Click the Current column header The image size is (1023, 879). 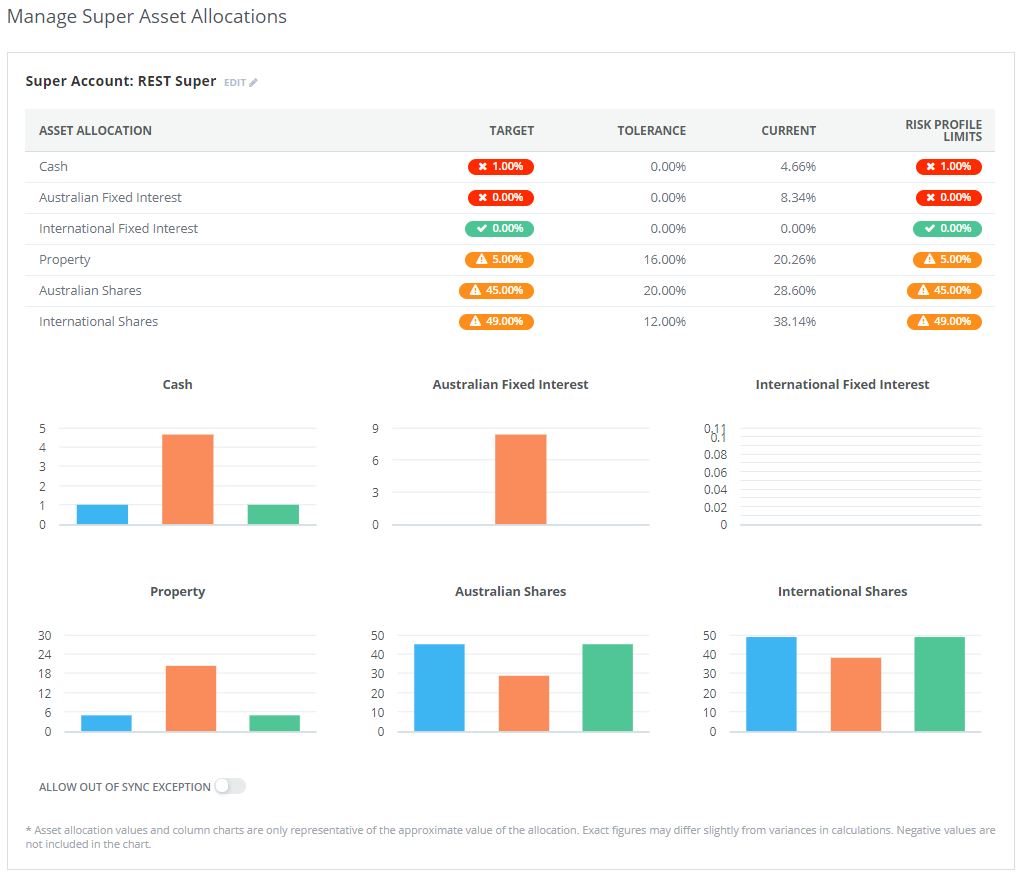point(789,131)
